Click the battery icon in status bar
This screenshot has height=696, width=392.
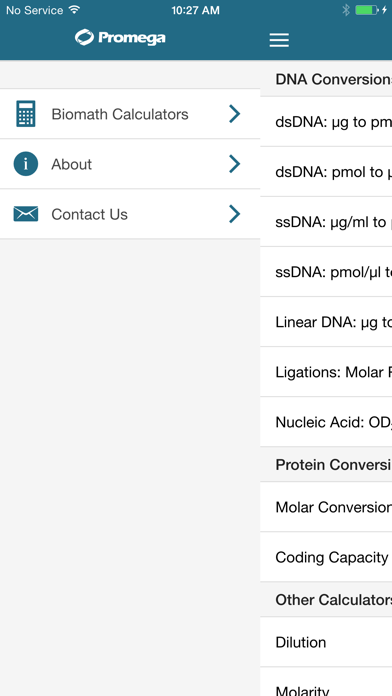[367, 10]
